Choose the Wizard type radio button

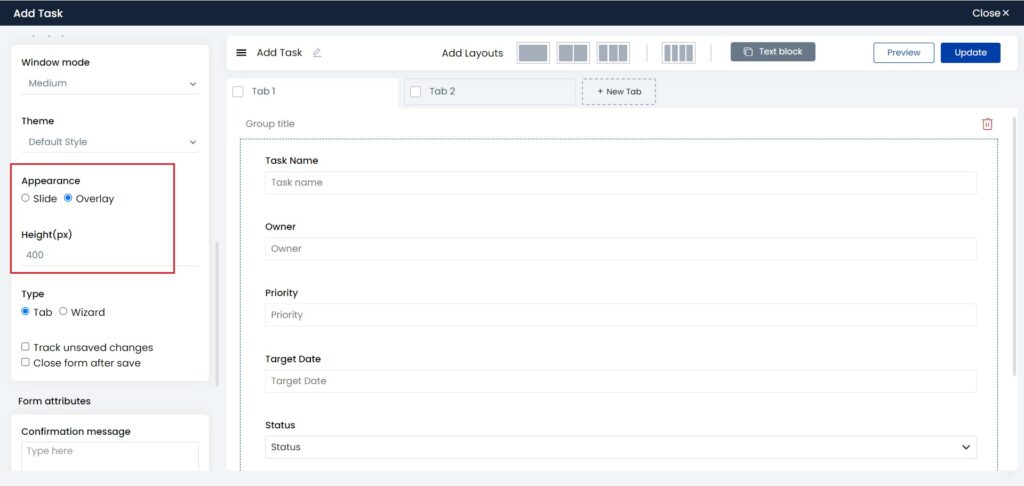(x=64, y=312)
